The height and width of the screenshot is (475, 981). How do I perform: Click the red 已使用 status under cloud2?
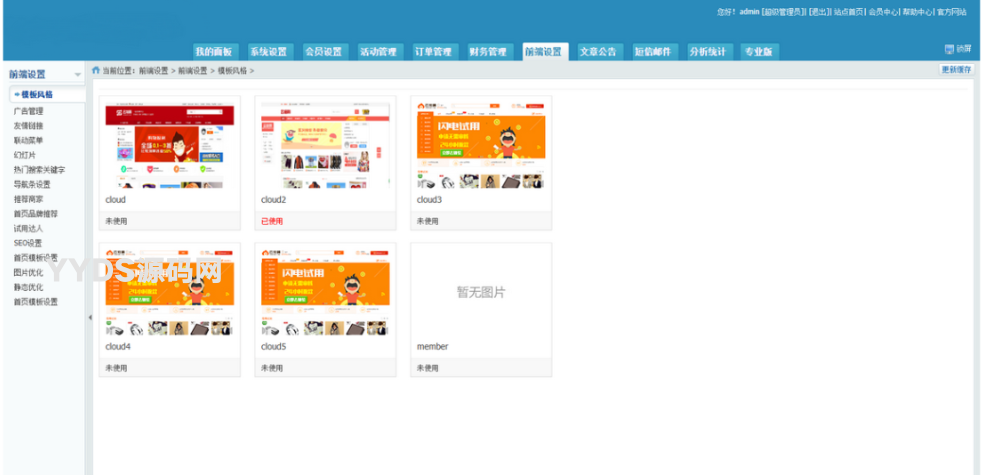tap(272, 222)
